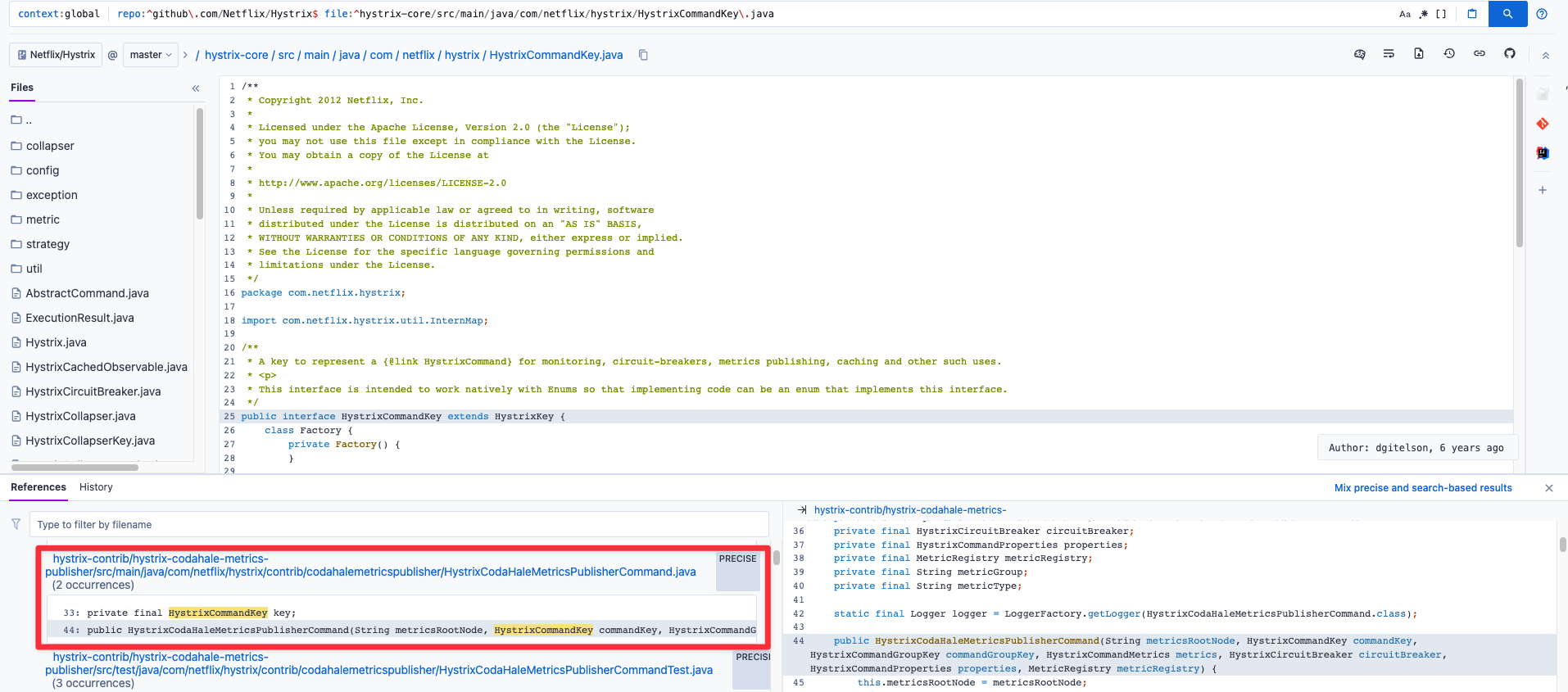1568x692 pixels.
Task: Click 'Mix precise and search-based results' link
Action: tap(1423, 488)
